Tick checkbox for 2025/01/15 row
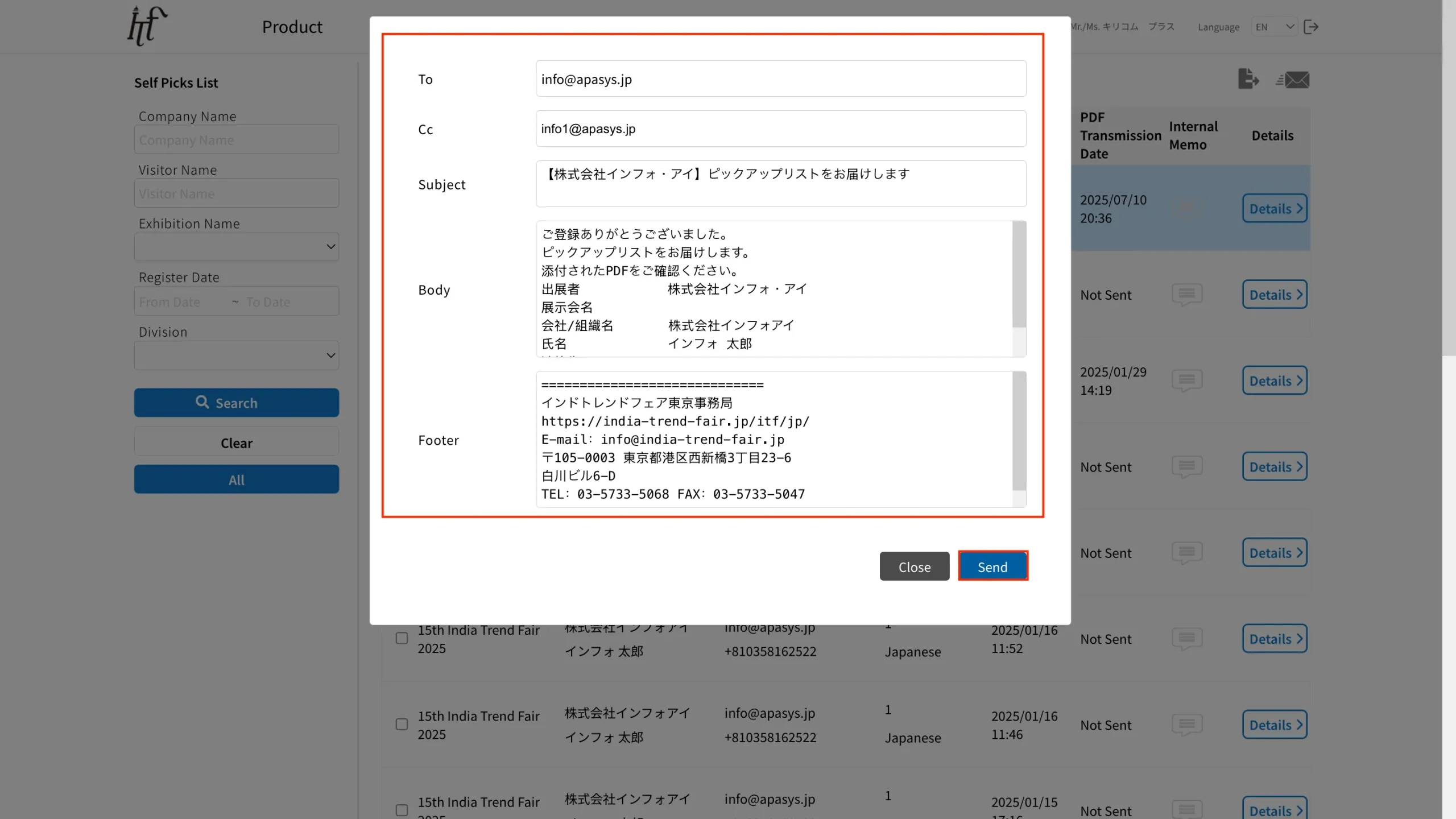This screenshot has width=1456, height=819. [402, 810]
